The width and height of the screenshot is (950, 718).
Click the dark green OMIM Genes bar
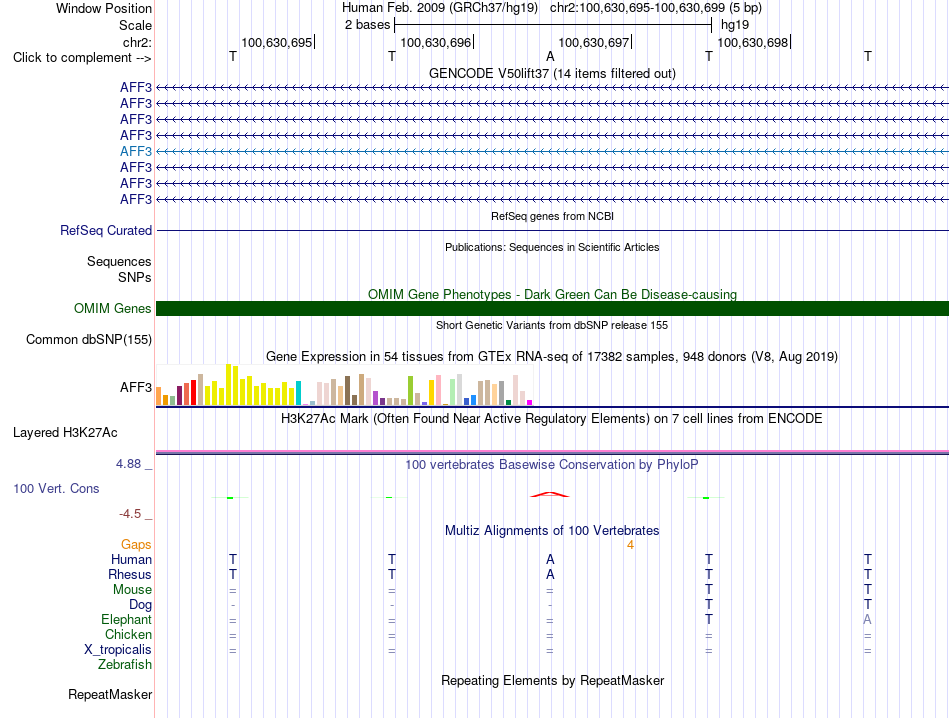point(552,308)
